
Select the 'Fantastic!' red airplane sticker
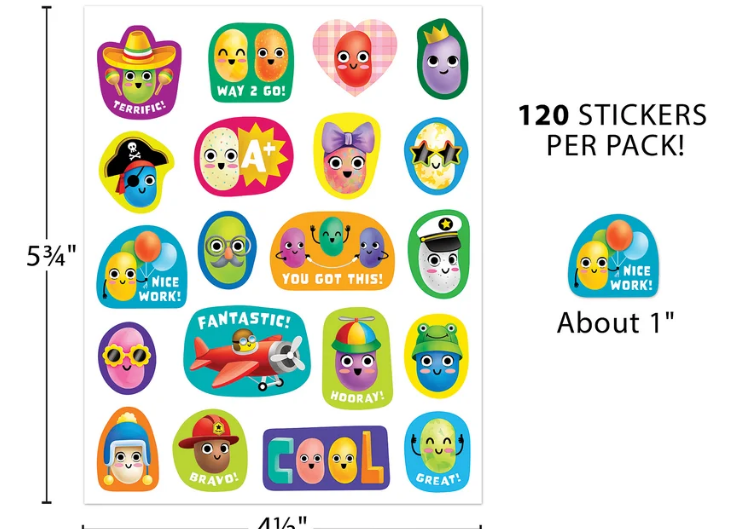(247, 350)
